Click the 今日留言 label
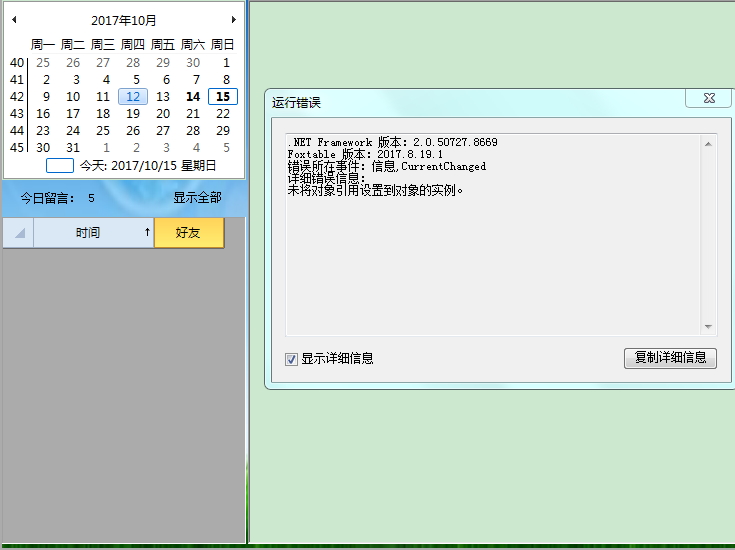The width and height of the screenshot is (735, 550). point(47,198)
